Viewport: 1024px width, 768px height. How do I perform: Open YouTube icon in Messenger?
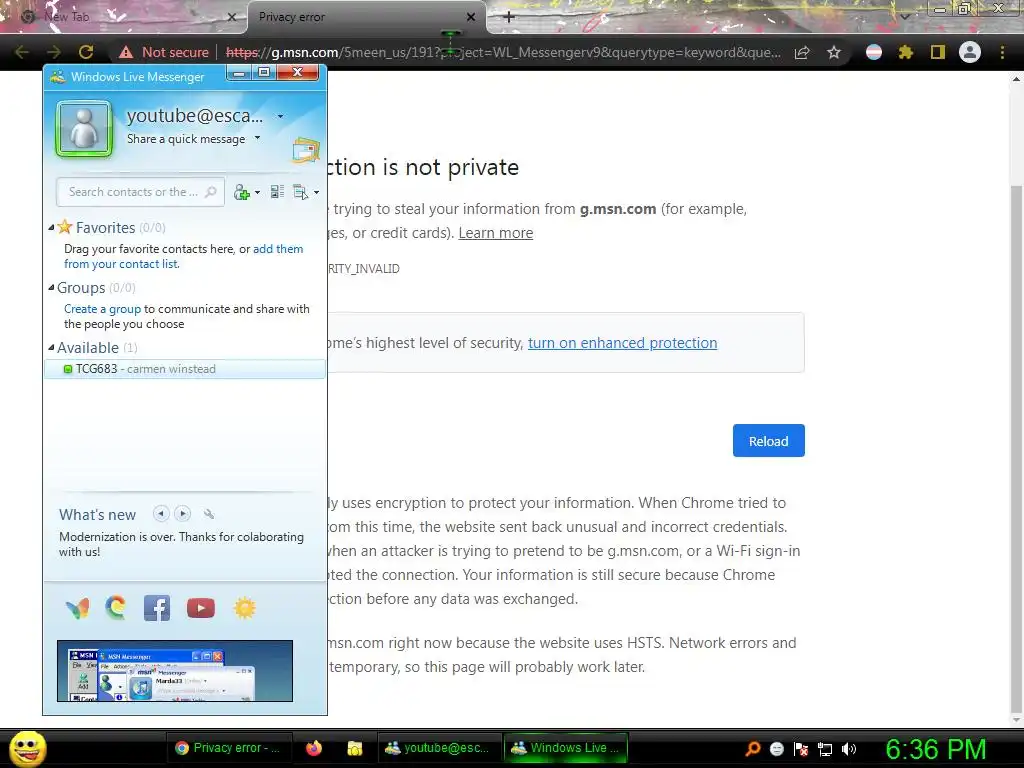click(x=200, y=608)
